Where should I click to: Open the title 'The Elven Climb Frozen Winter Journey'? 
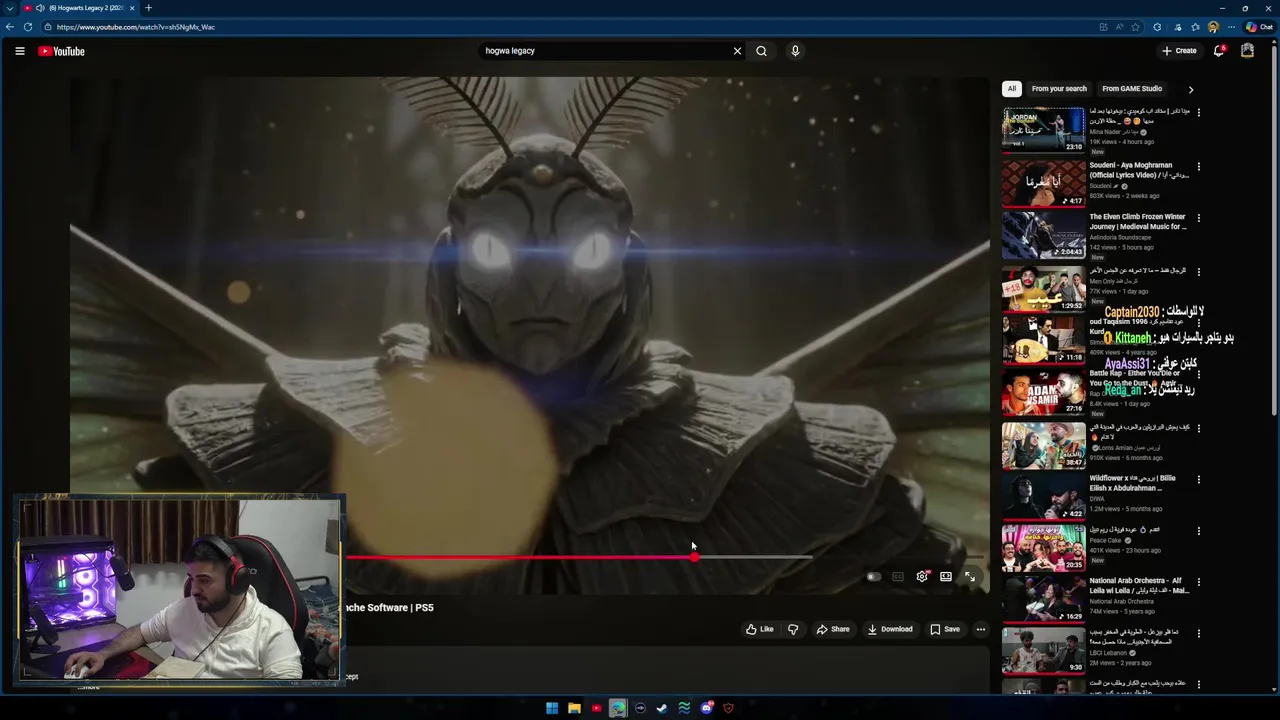(1138, 222)
